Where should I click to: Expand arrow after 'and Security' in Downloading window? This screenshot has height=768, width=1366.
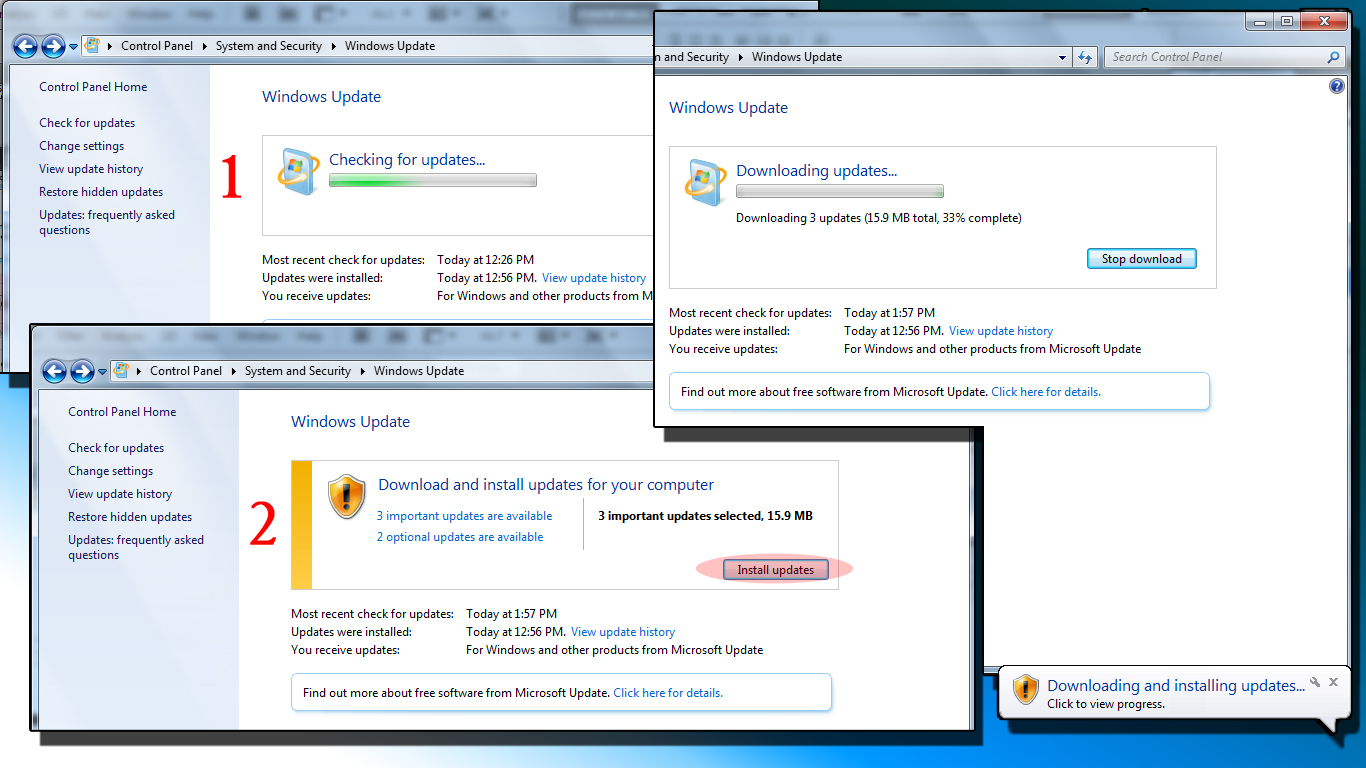tap(741, 57)
